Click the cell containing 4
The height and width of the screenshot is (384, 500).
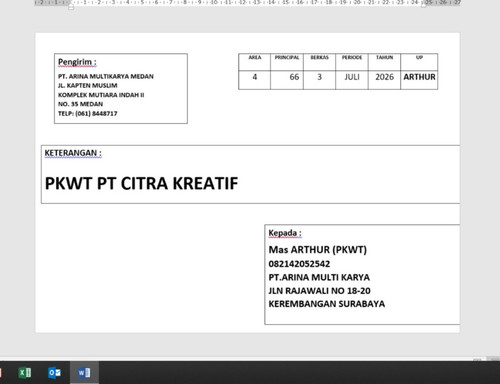[255, 80]
